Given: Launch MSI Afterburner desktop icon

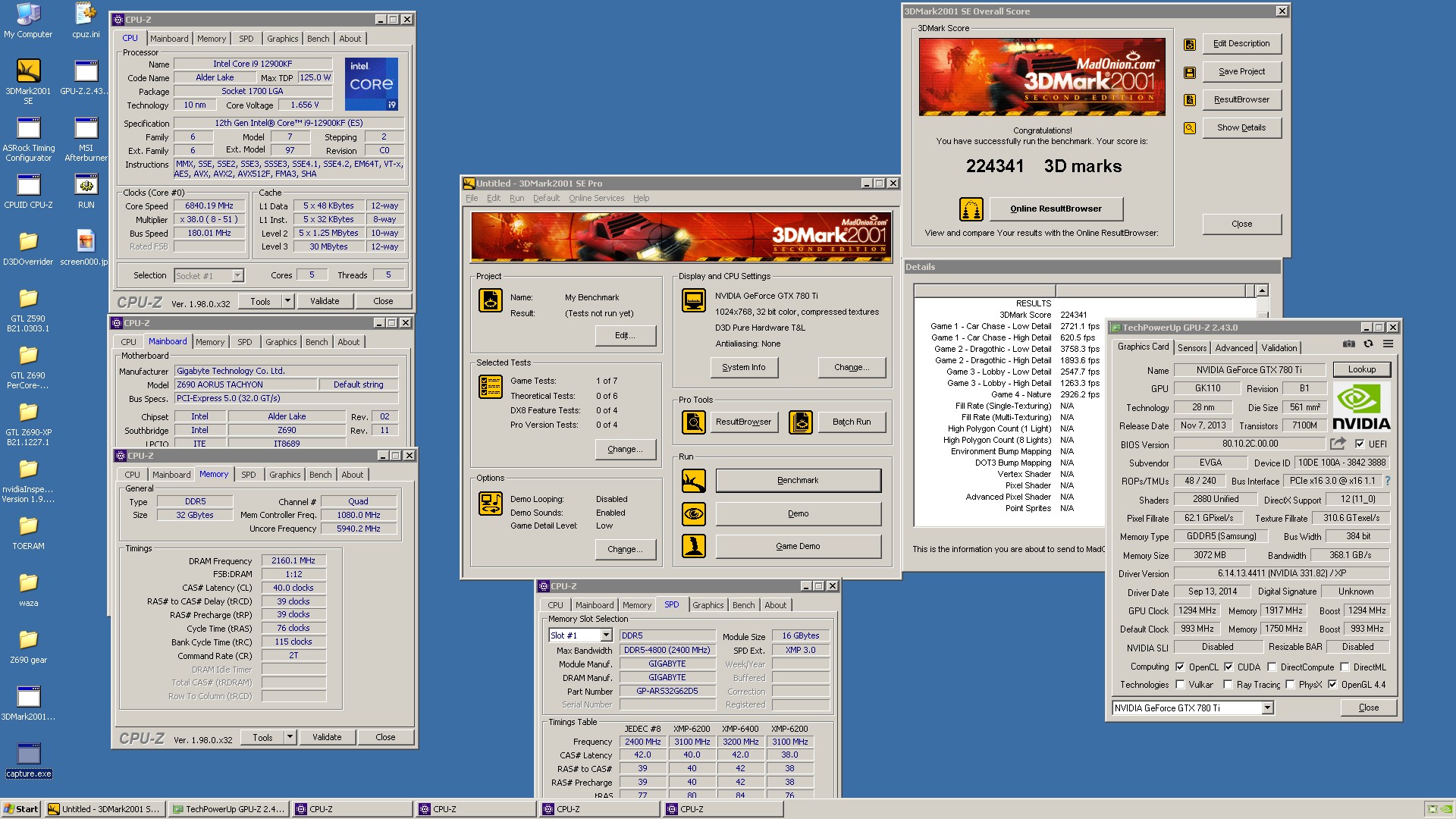Looking at the screenshot, I should 86,140.
